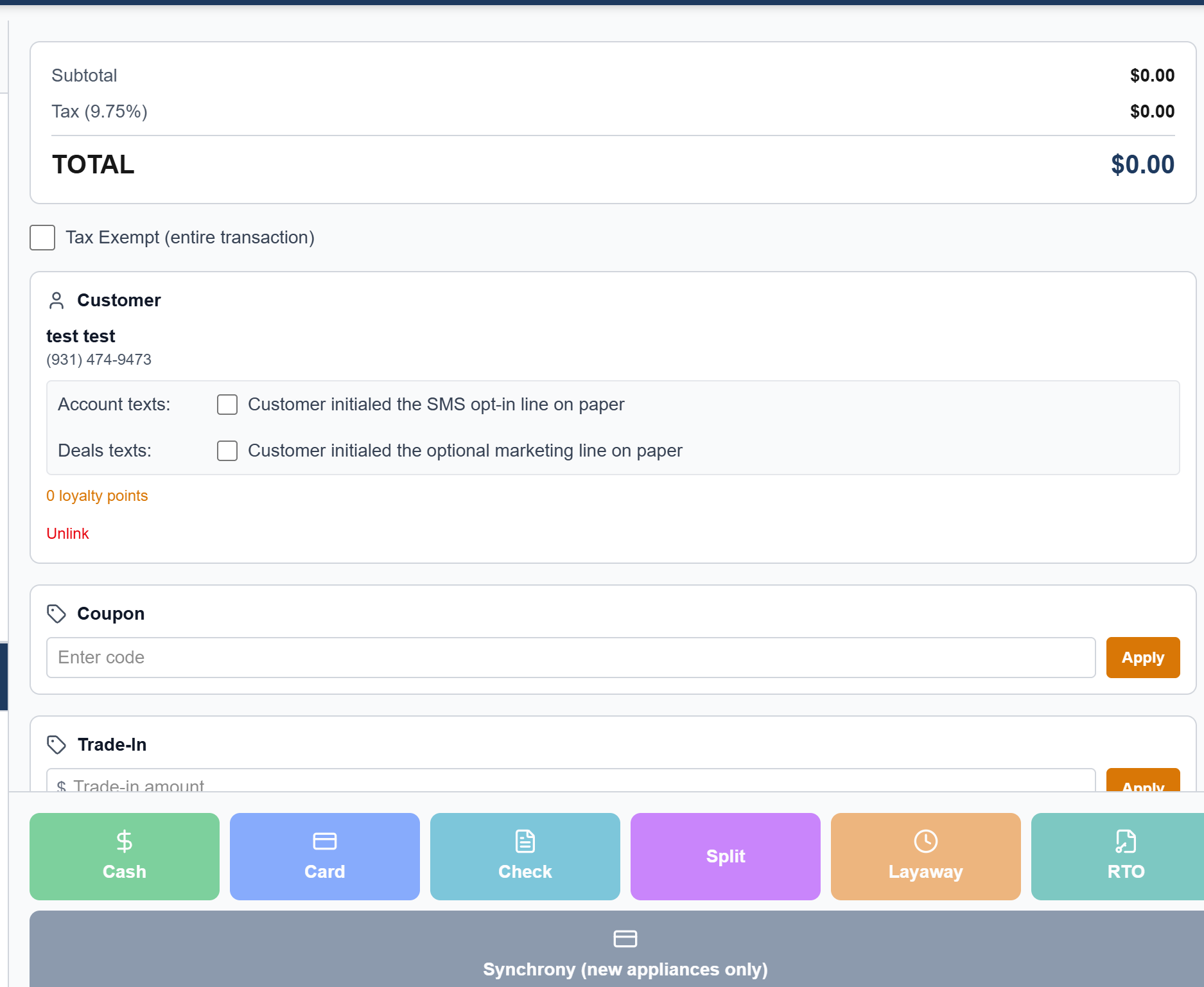Click the customer phone number (931) 474-9473
1204x987 pixels.
[99, 360]
